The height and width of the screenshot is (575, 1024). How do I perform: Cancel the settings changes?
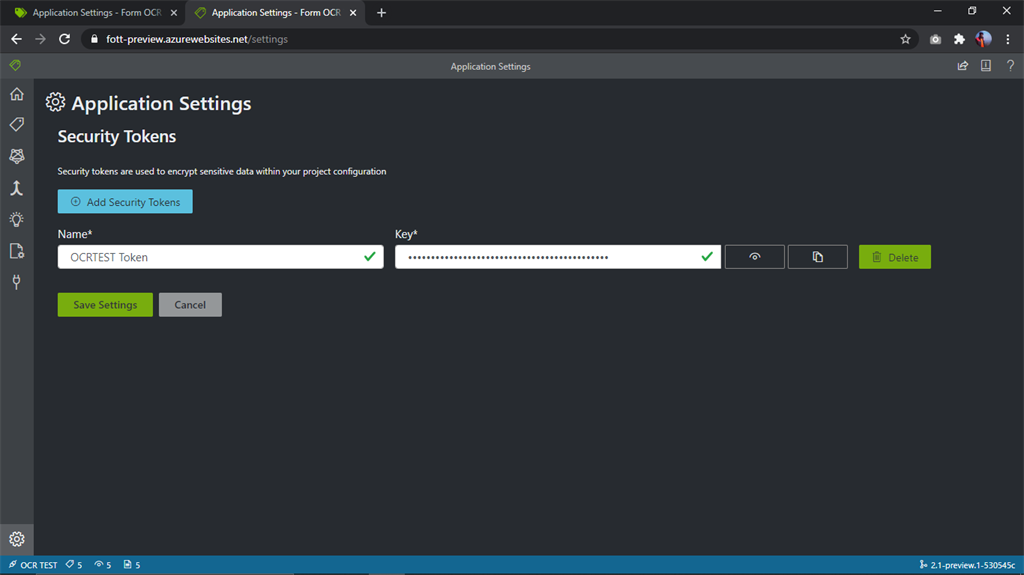[190, 304]
